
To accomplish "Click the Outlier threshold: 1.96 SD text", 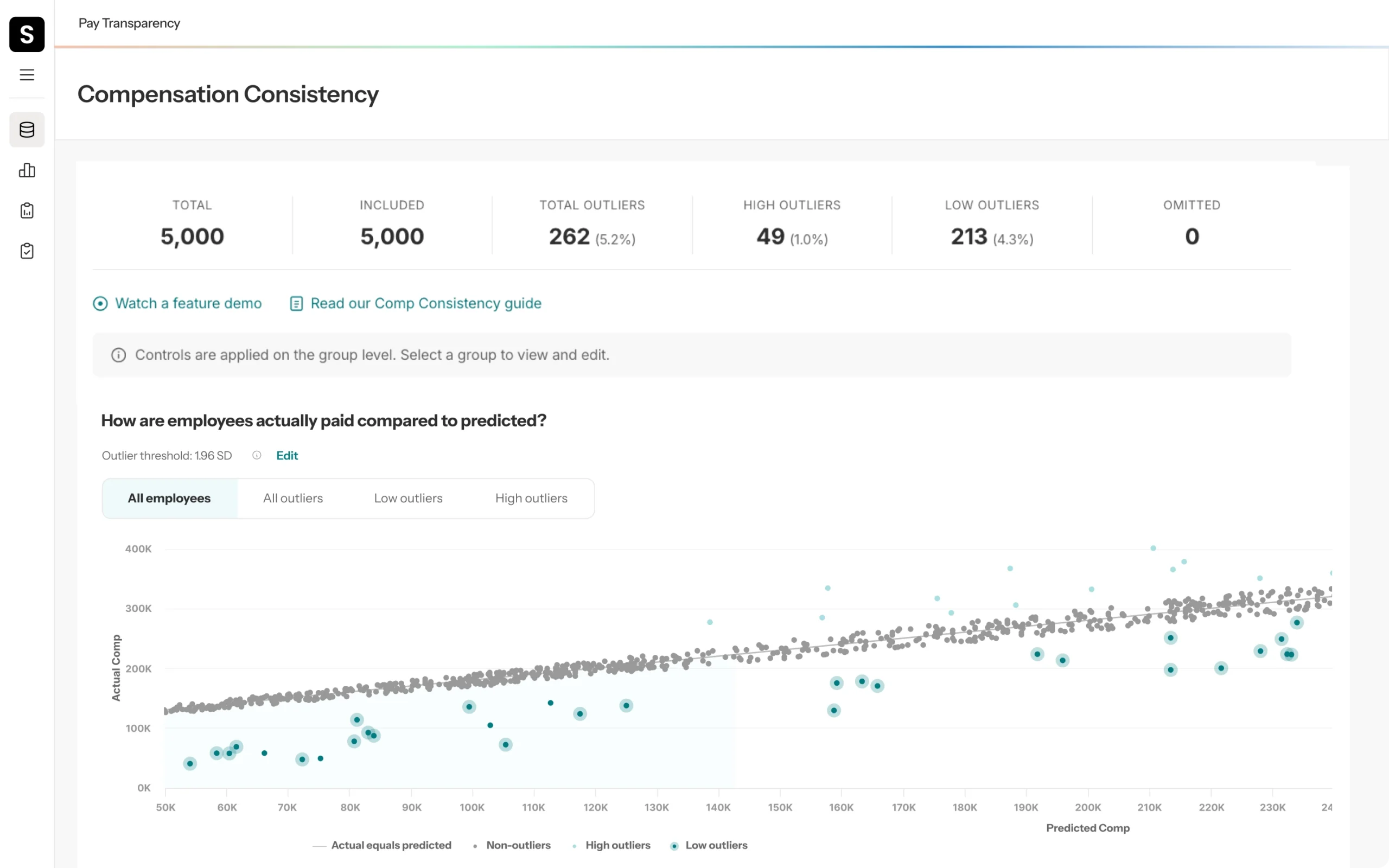I will (x=167, y=456).
